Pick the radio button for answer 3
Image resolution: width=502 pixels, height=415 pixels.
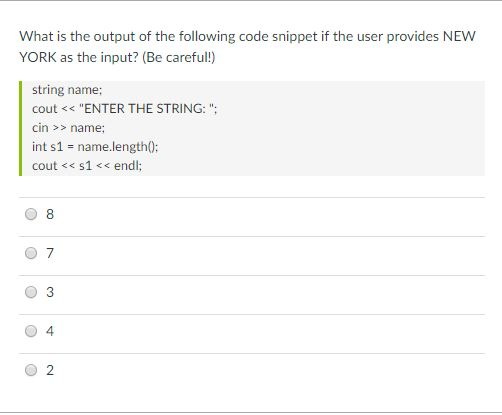click(x=31, y=292)
